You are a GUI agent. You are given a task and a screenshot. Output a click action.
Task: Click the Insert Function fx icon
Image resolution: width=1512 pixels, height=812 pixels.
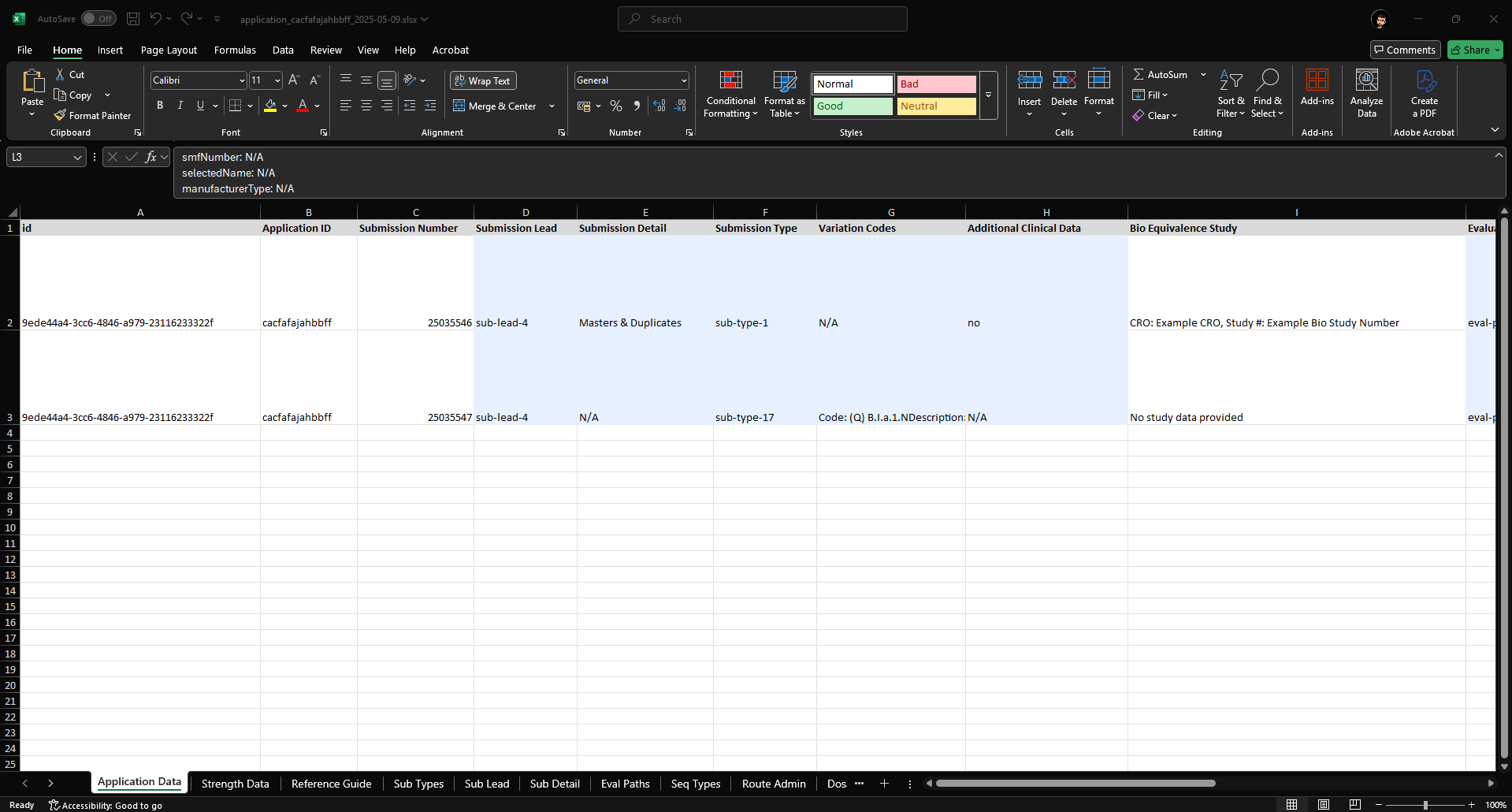[150, 157]
